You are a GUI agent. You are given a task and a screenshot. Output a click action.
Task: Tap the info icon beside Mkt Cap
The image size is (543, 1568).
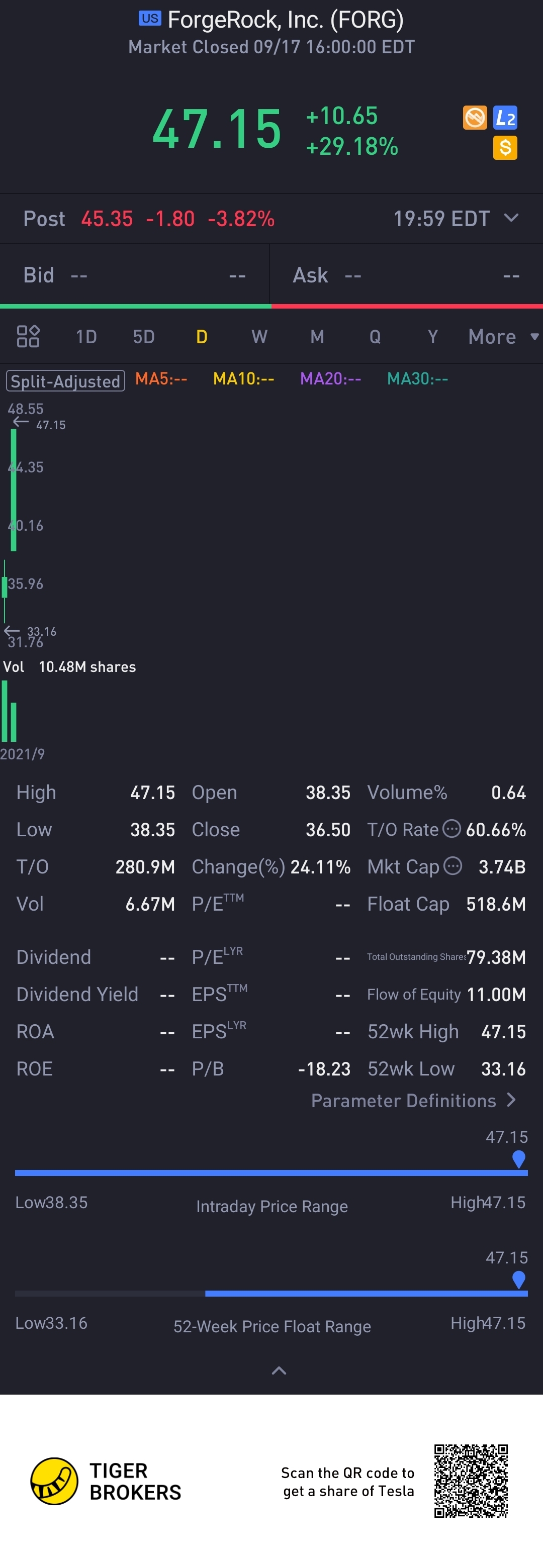(x=452, y=865)
